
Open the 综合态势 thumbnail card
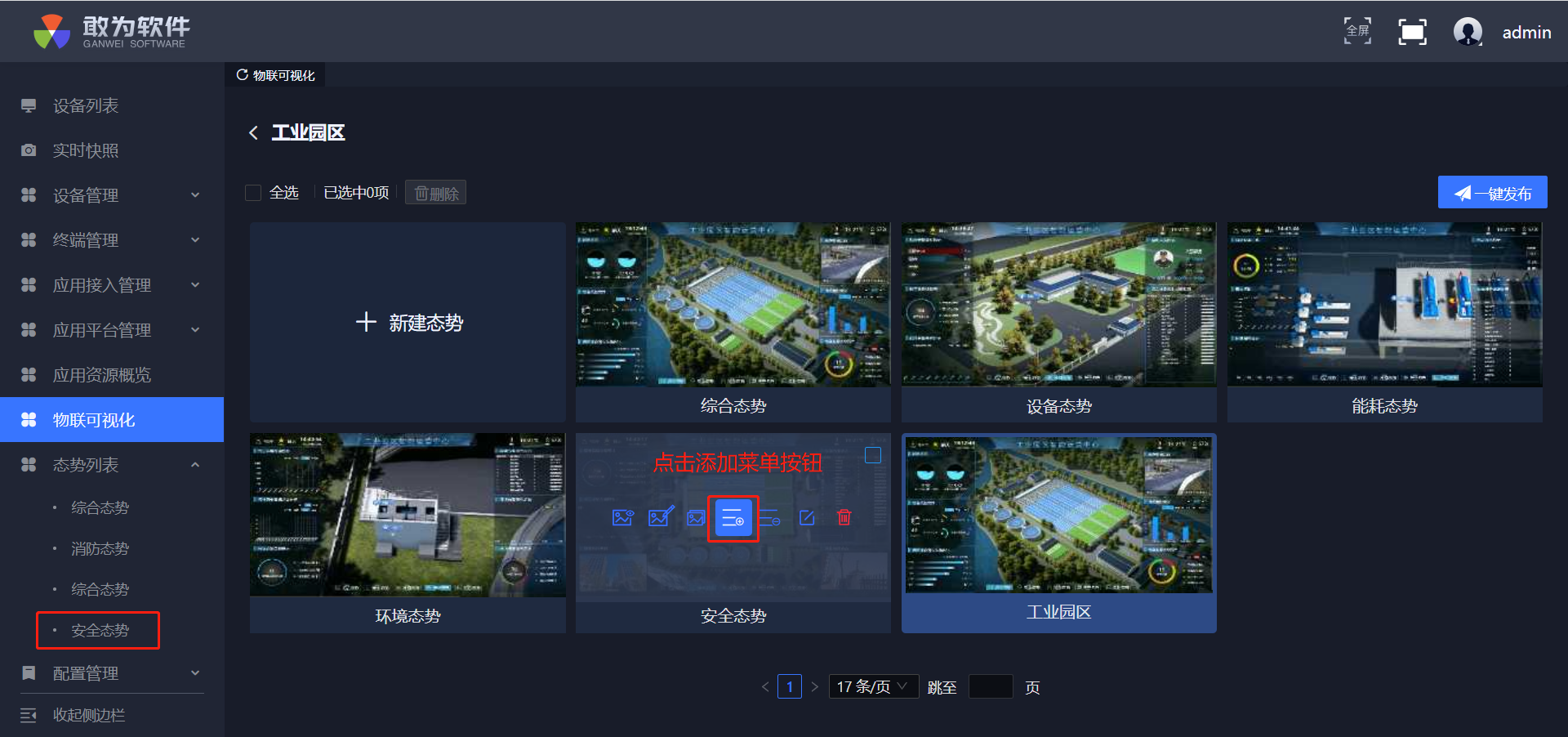(733, 322)
